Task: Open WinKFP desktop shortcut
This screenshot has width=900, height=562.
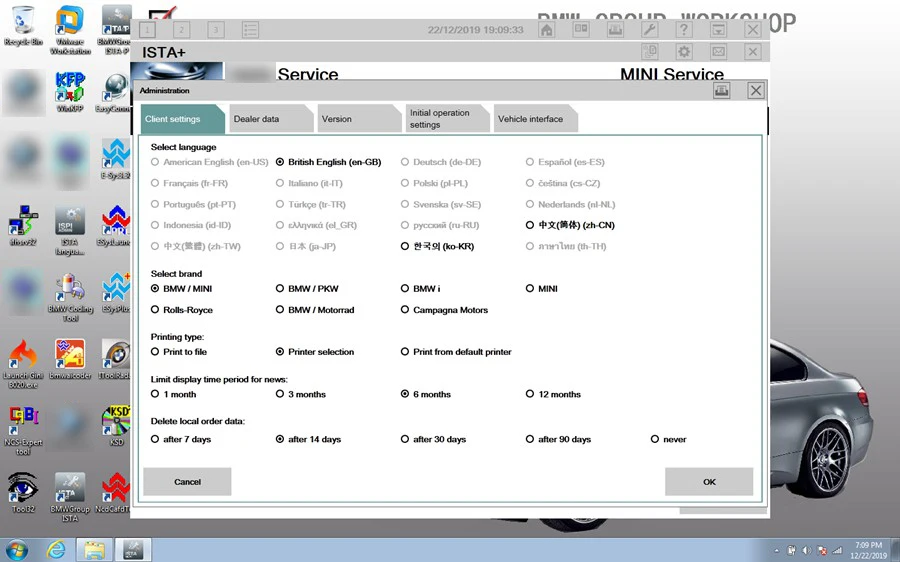Action: tap(70, 92)
